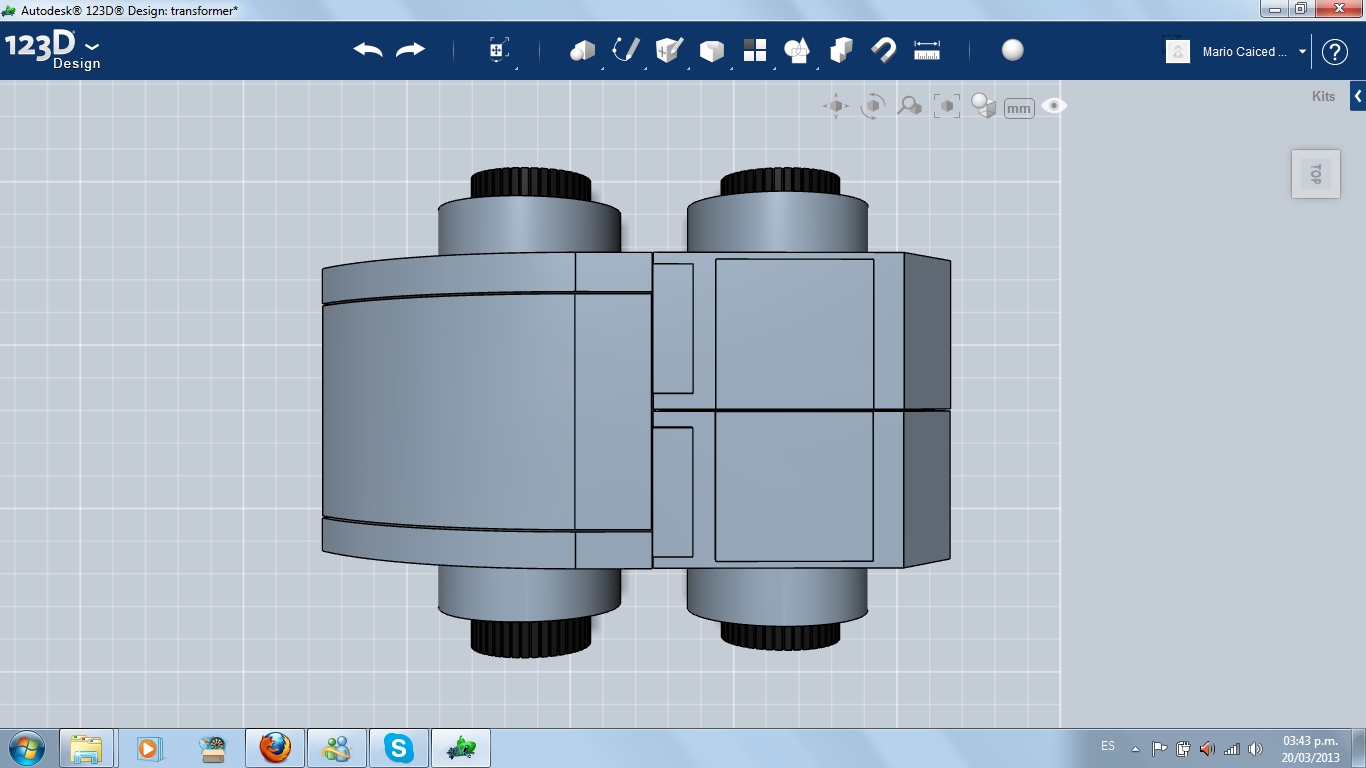
Task: Select the Pan navigation tool
Action: [836, 106]
